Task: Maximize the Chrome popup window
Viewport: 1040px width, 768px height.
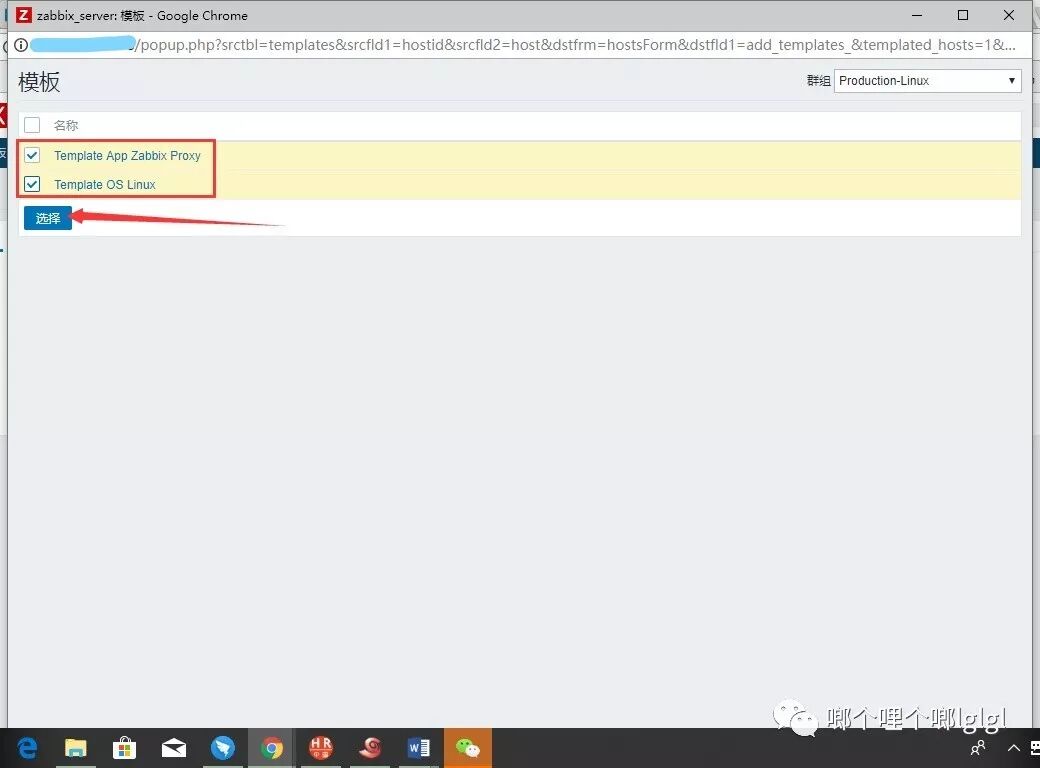Action: (x=963, y=15)
